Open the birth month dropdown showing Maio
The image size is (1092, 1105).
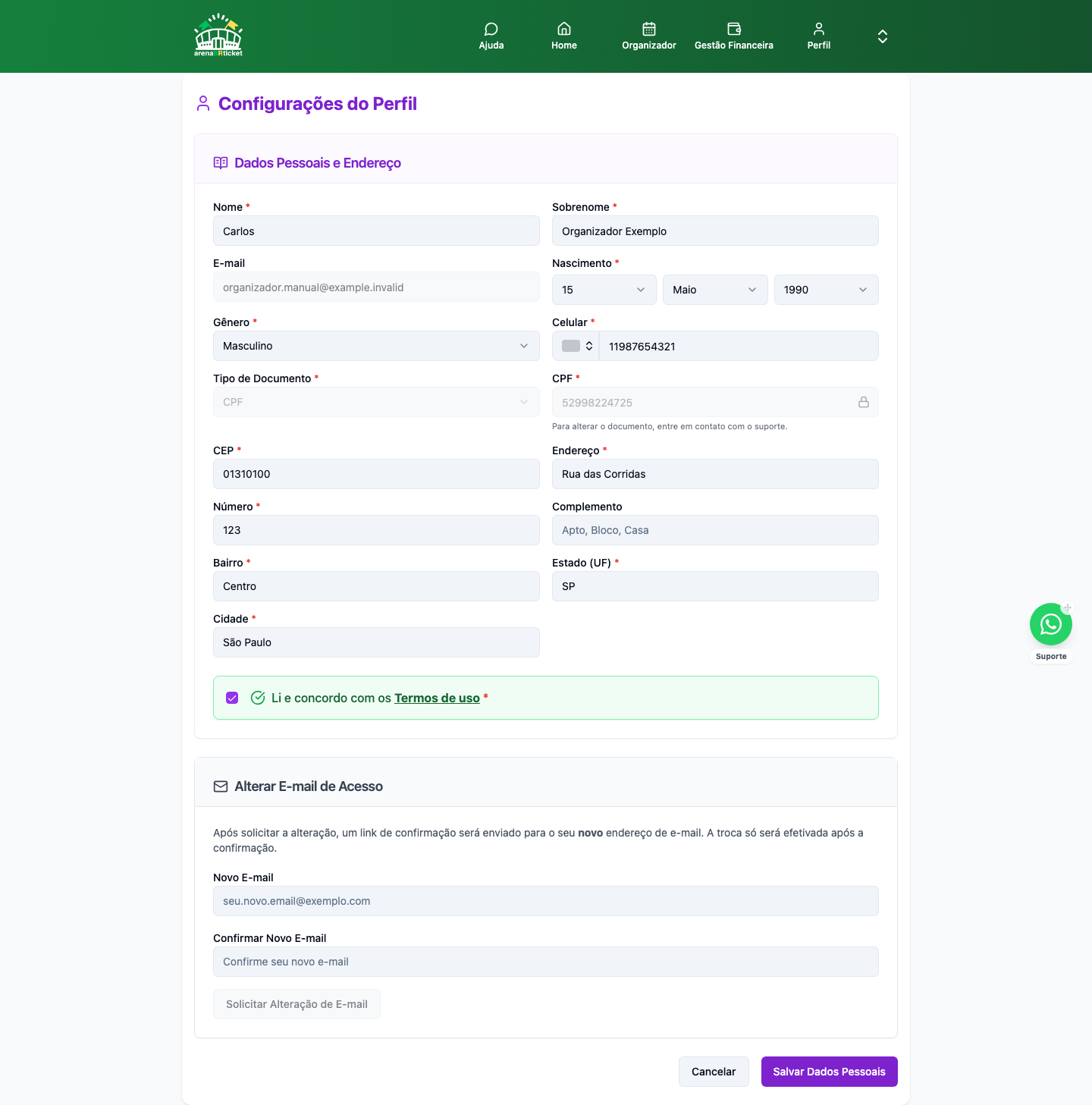715,290
